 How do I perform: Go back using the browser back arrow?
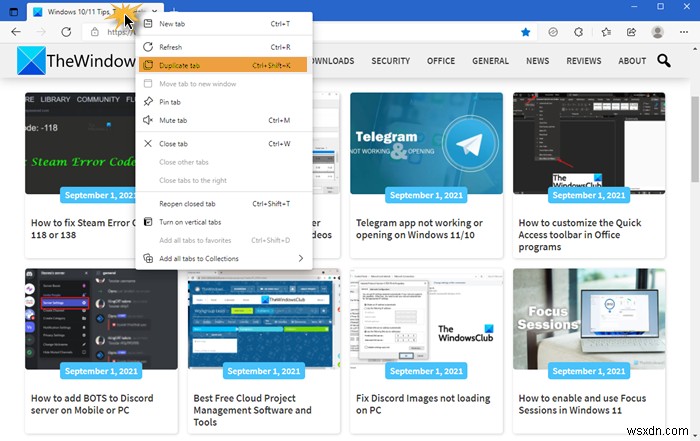click(x=16, y=32)
